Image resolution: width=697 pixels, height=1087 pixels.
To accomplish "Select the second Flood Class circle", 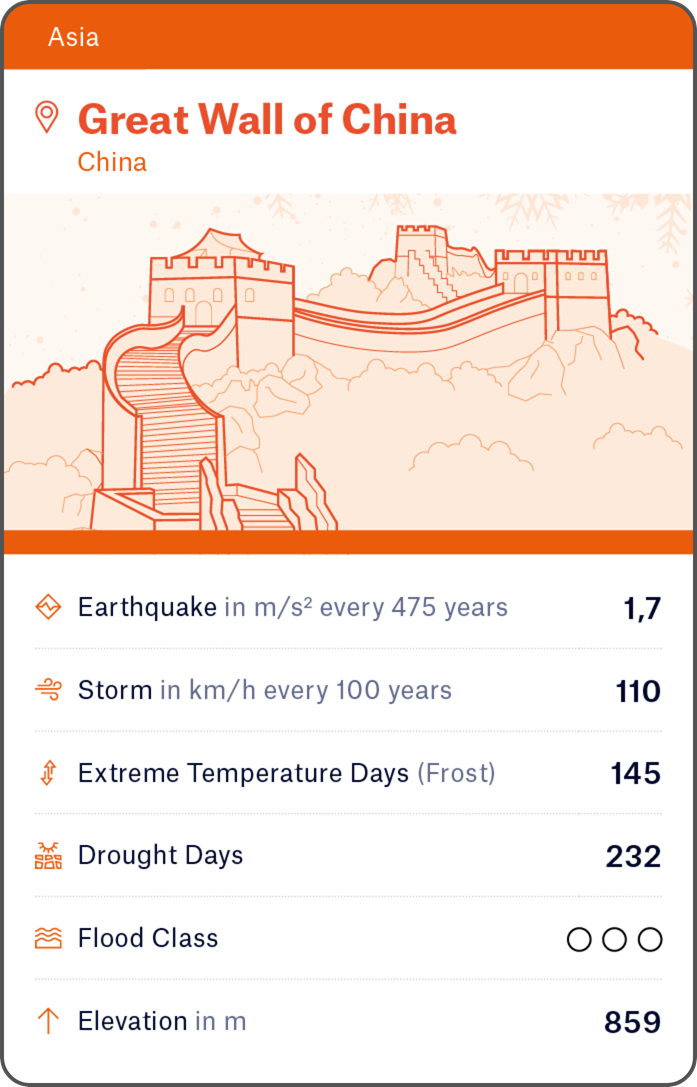I will point(615,939).
